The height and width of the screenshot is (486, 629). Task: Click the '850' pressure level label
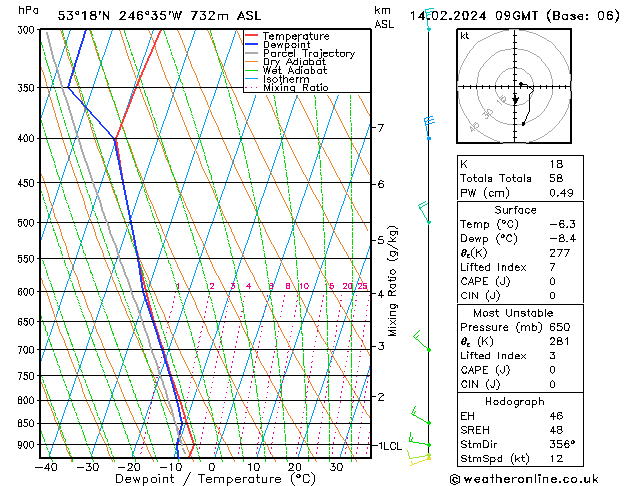28,423
